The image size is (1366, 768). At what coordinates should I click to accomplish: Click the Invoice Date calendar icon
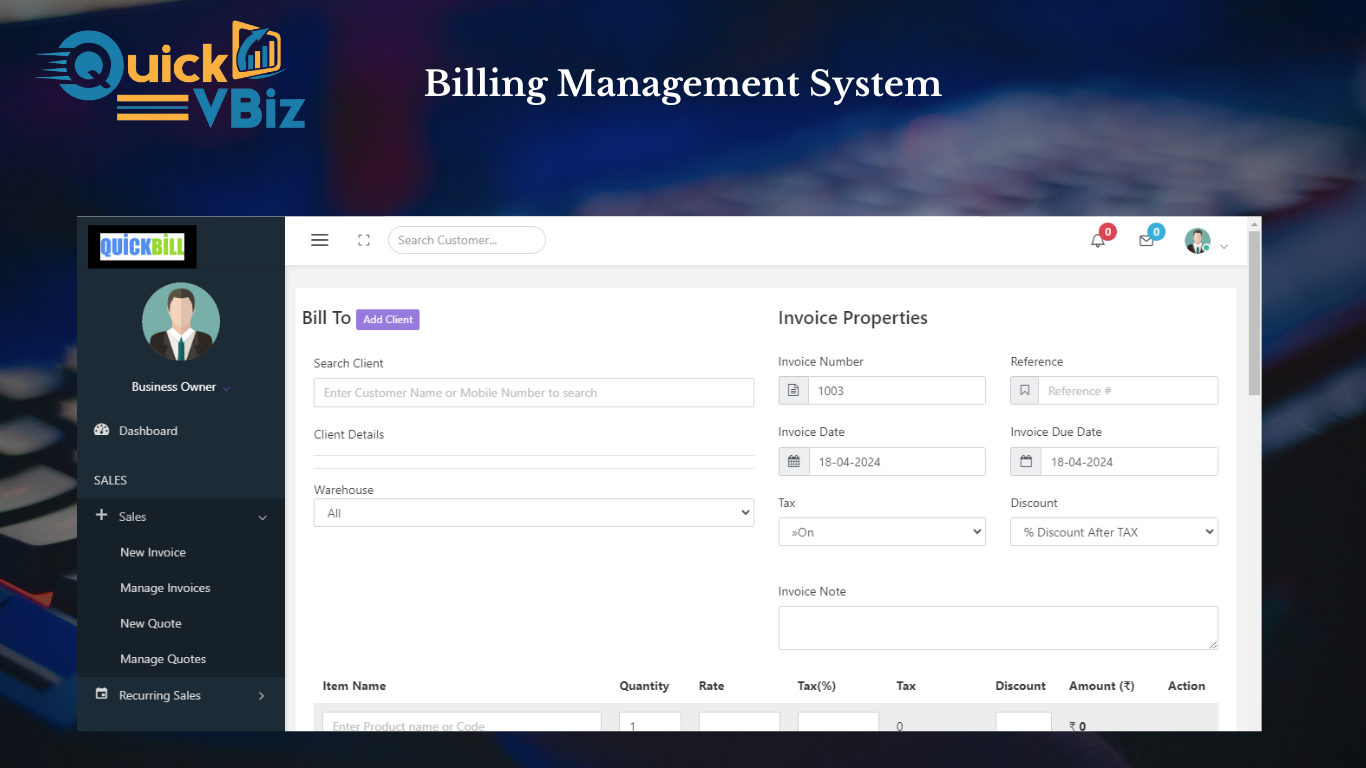point(794,462)
